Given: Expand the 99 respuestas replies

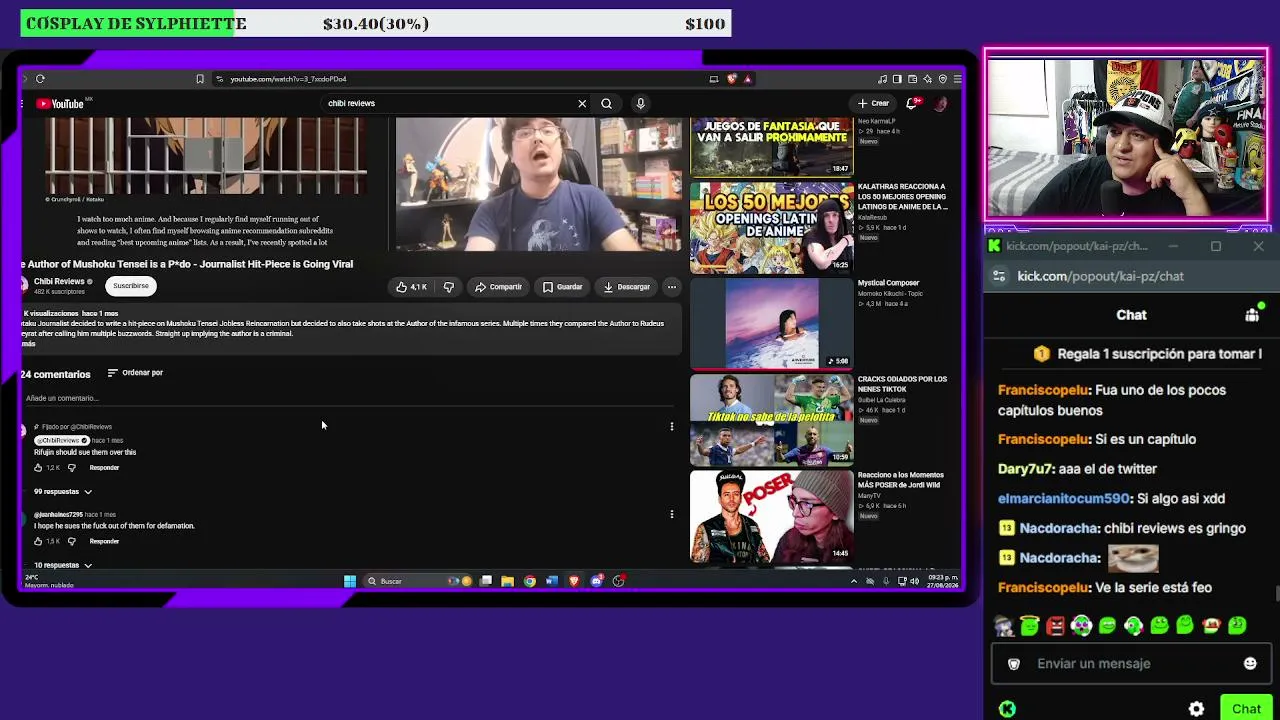Looking at the screenshot, I should click(63, 492).
